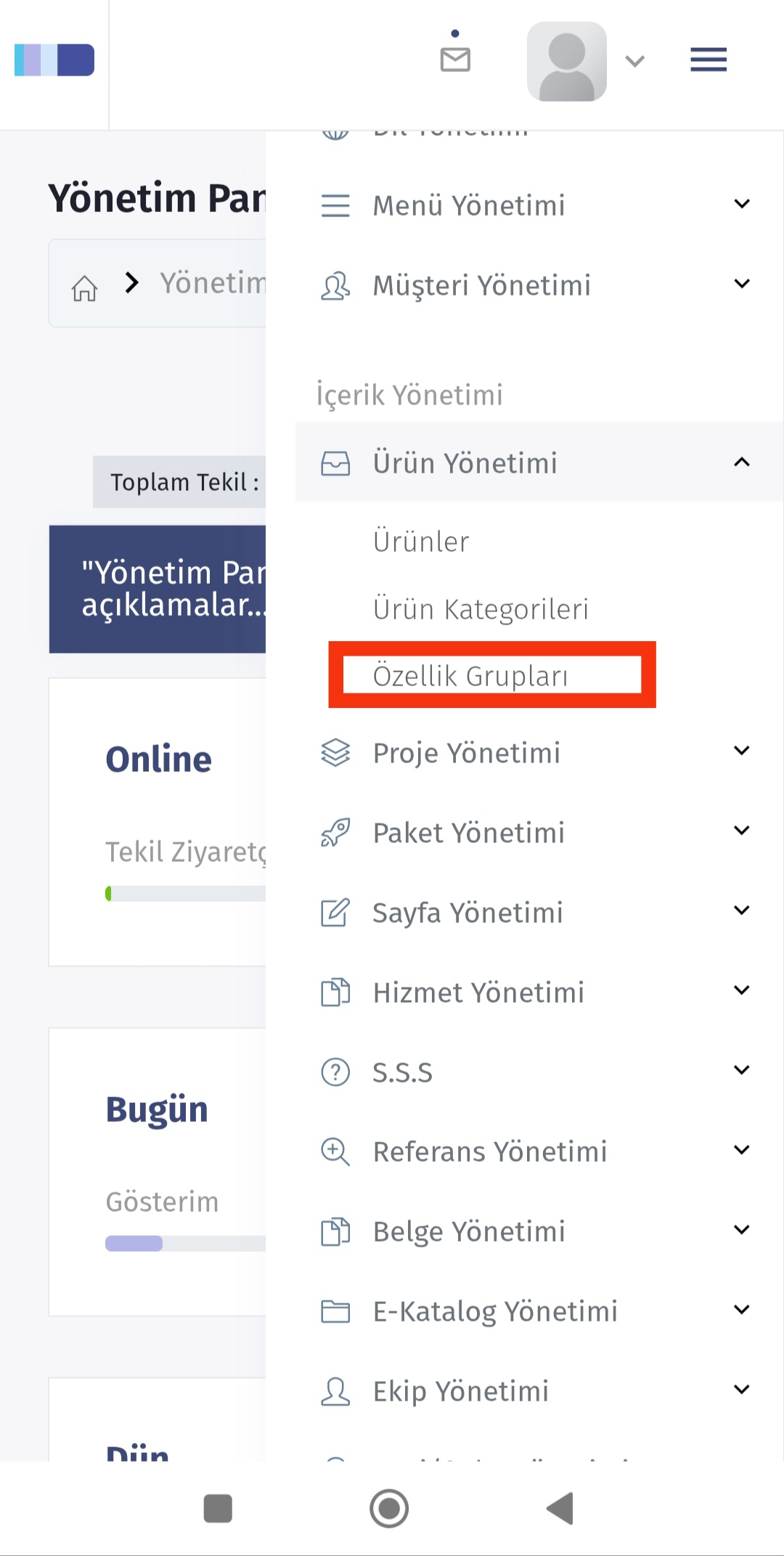
Task: Tap the Android home navigation button
Action: point(389,1509)
